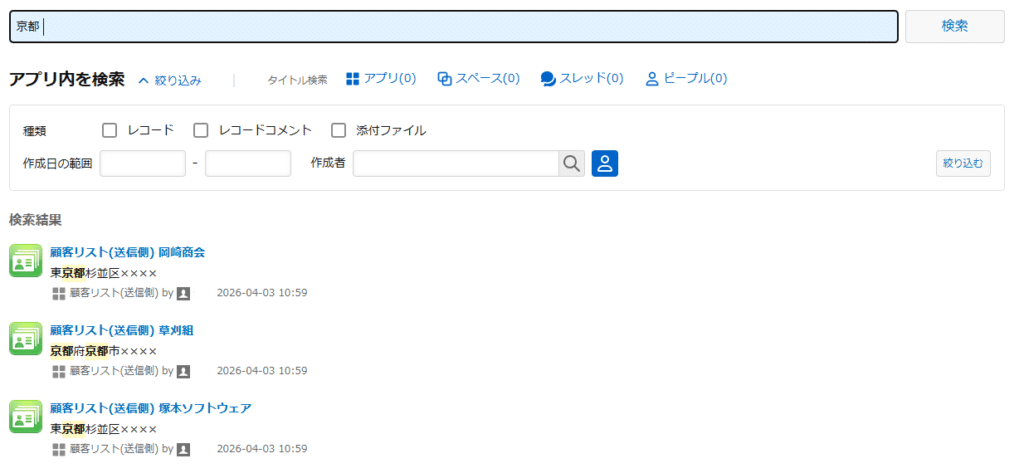This screenshot has height=473, width=1024.
Task: Open the 塚本ソフトウェア record app icon
Action: click(25, 417)
